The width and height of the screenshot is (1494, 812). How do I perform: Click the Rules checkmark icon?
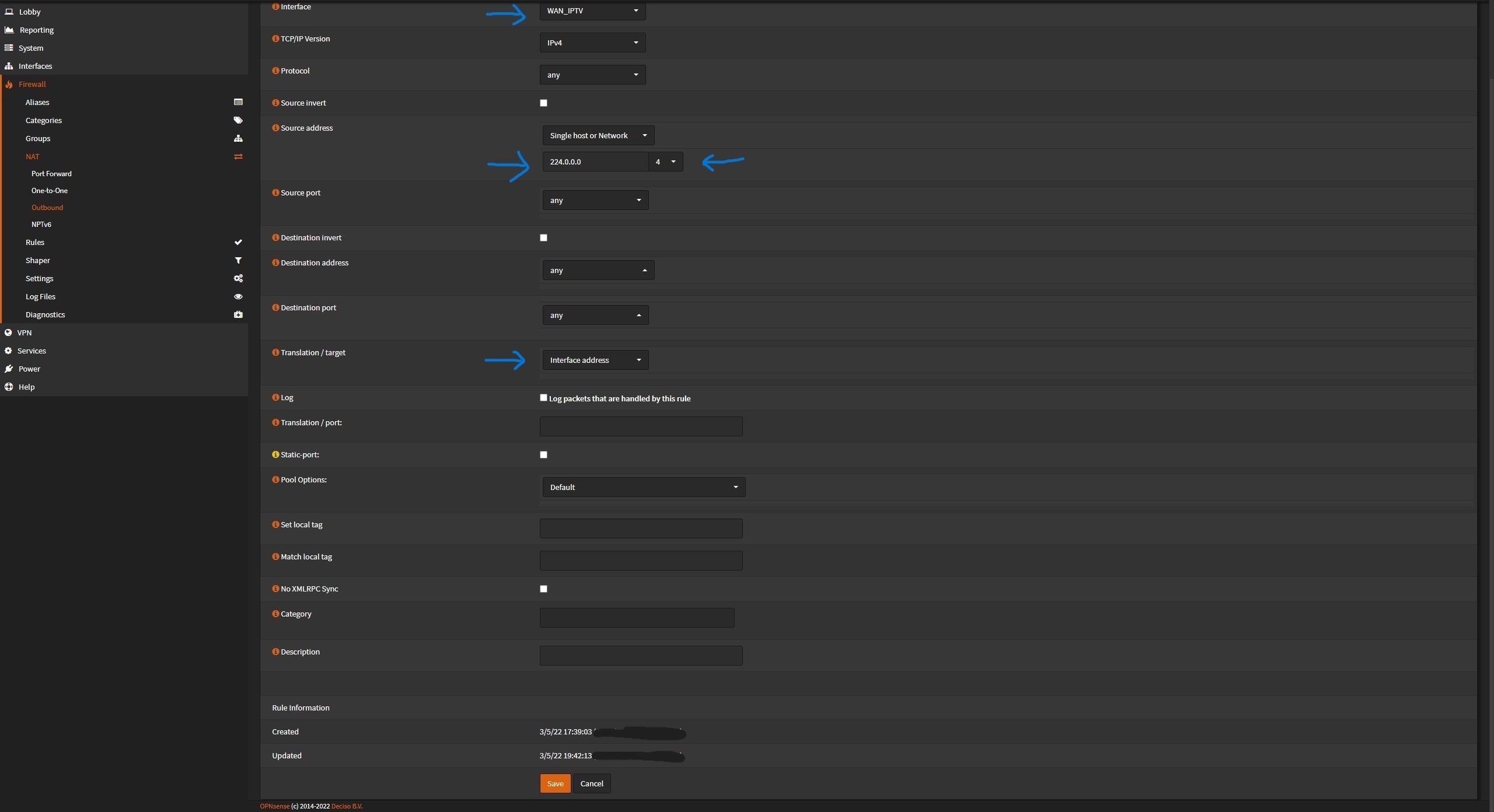[x=238, y=242]
